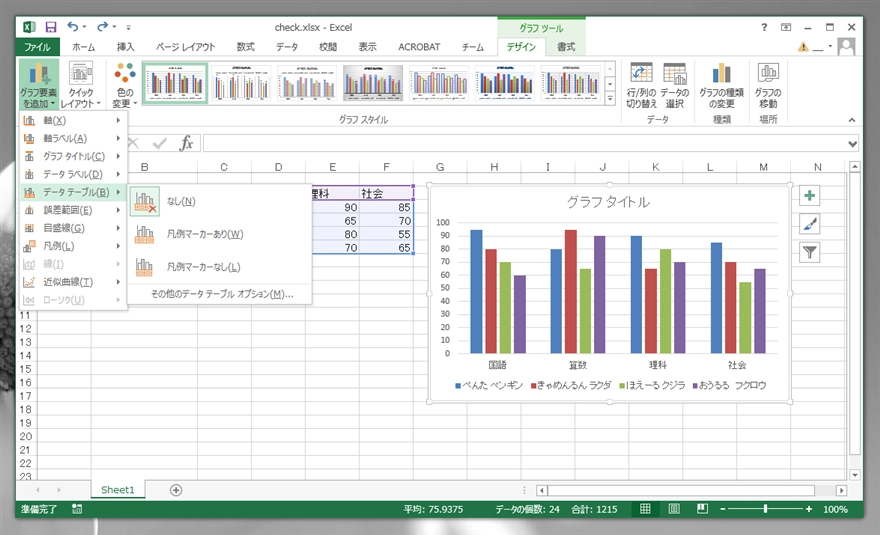880x535 pixels.
Task: Click データの選択 icon
Action: pos(674,85)
